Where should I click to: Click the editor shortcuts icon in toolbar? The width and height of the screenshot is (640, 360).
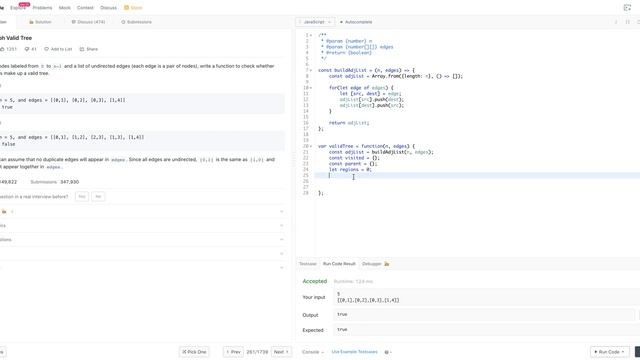point(628,22)
